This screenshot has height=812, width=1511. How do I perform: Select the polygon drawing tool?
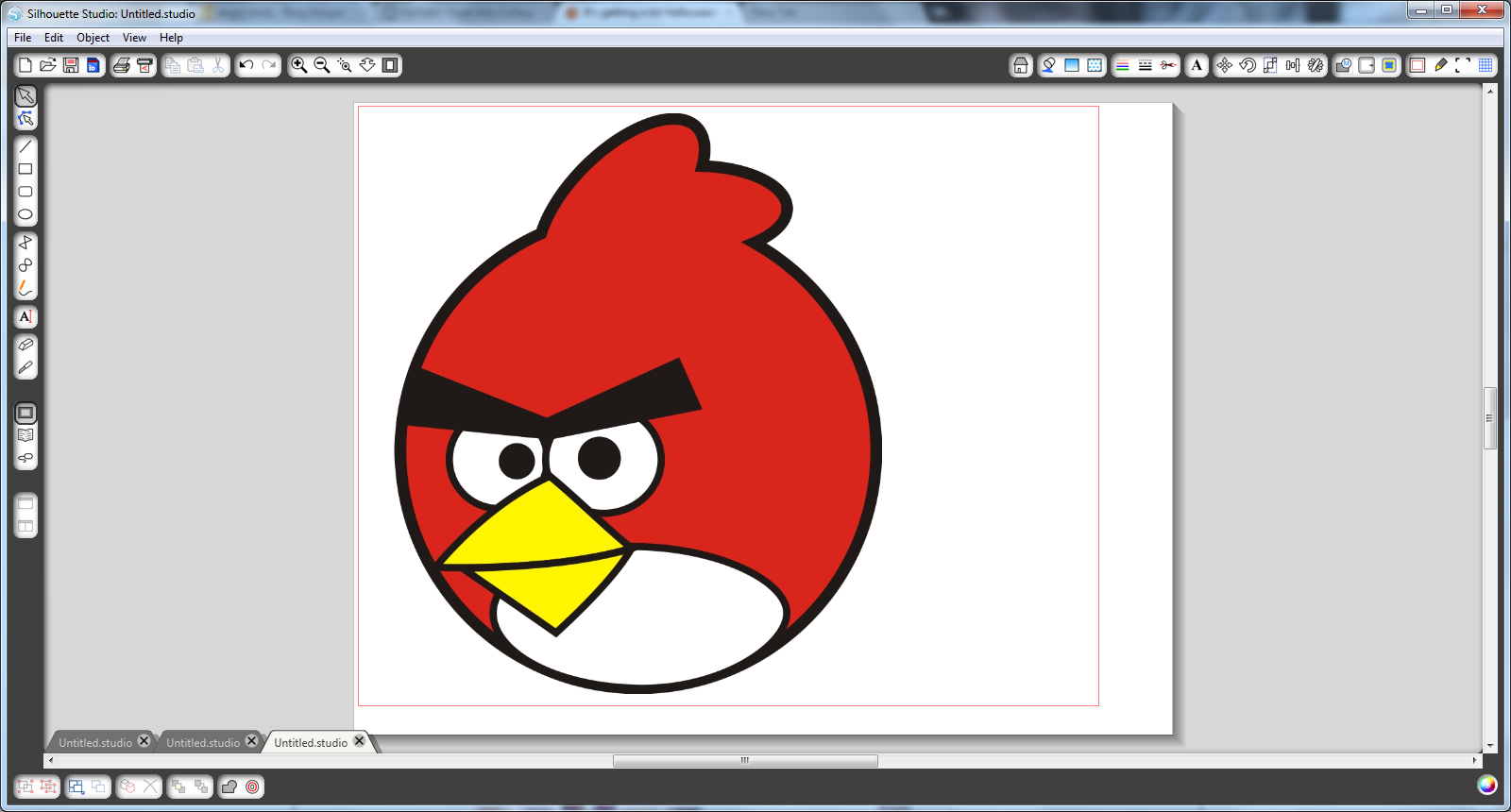point(25,243)
